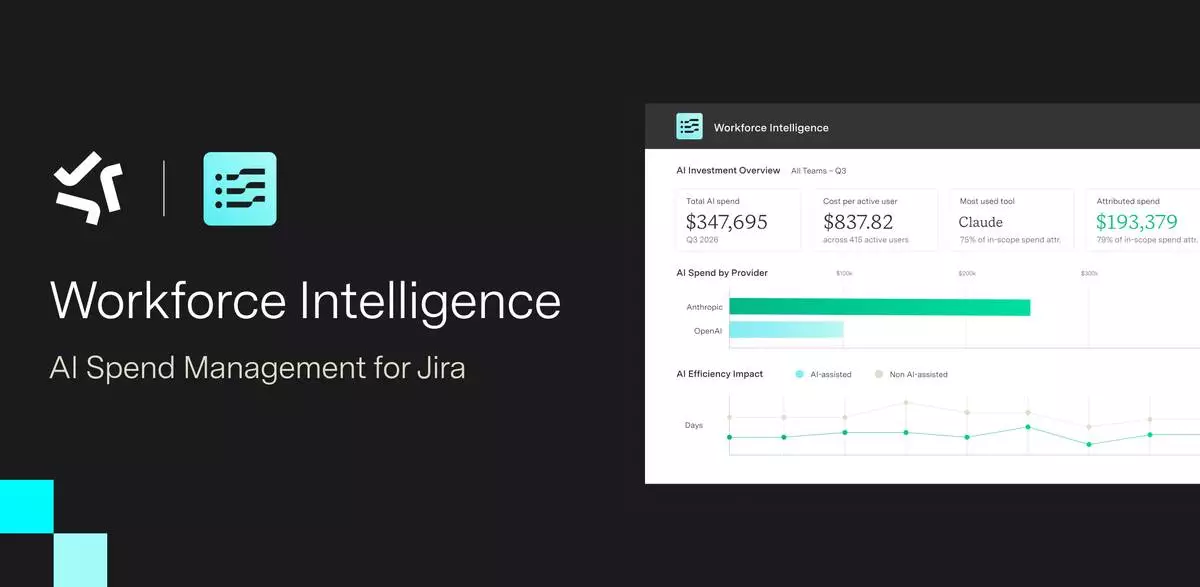Screen dimensions: 1200x587
Task: Click the first green point on the efficiency line
Action: click(x=729, y=437)
